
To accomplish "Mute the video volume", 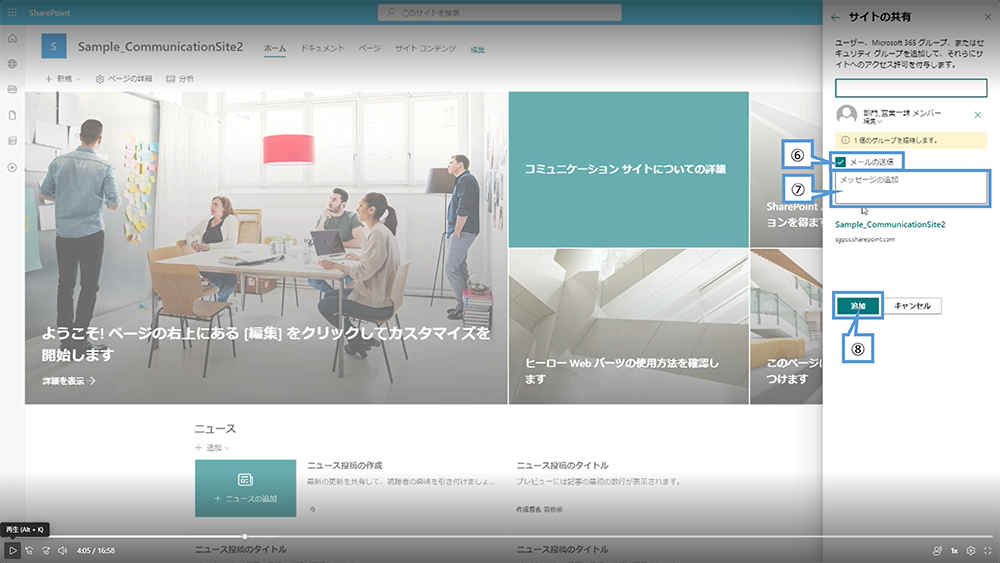I will point(62,550).
